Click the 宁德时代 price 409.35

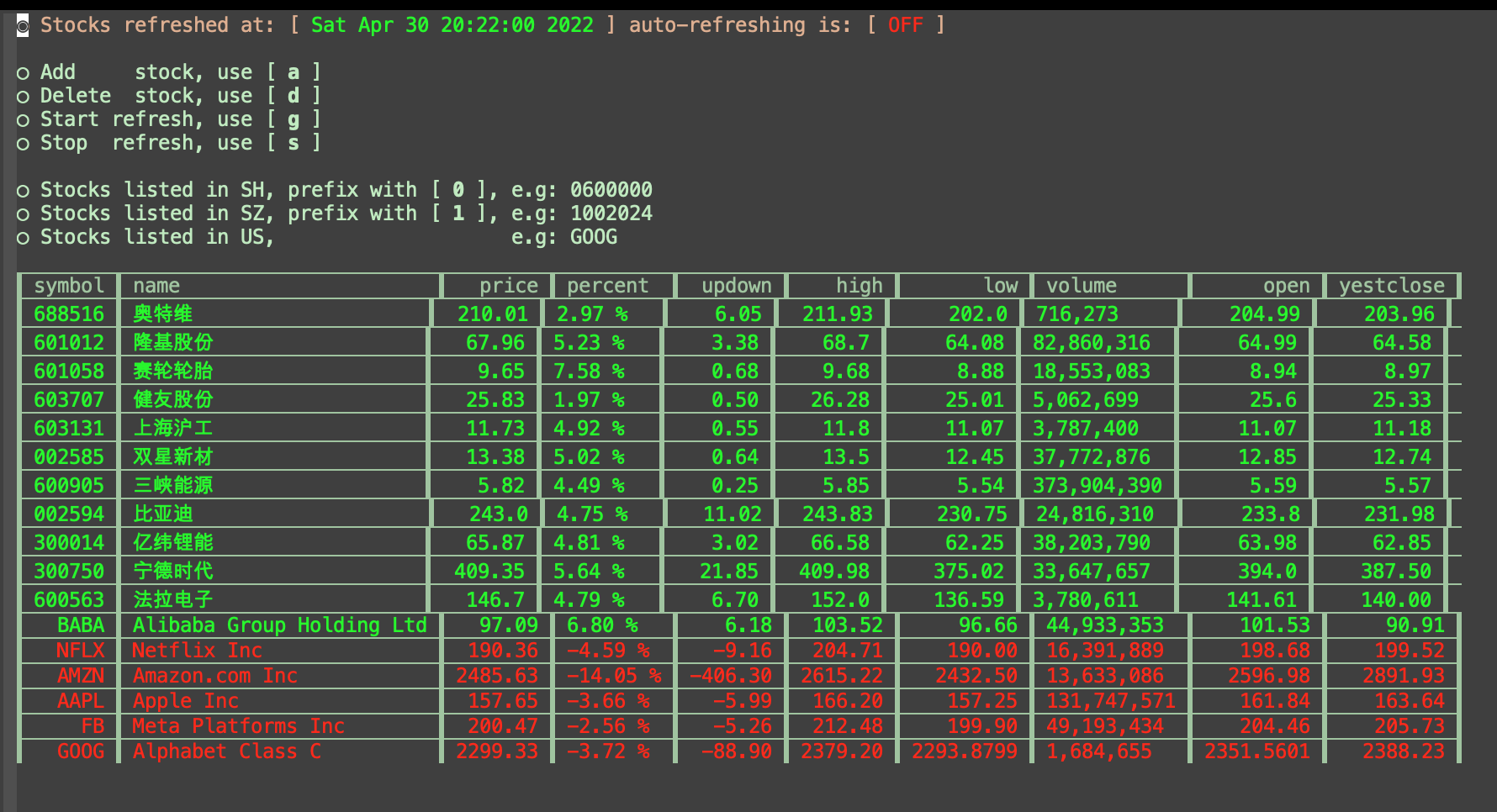[489, 572]
